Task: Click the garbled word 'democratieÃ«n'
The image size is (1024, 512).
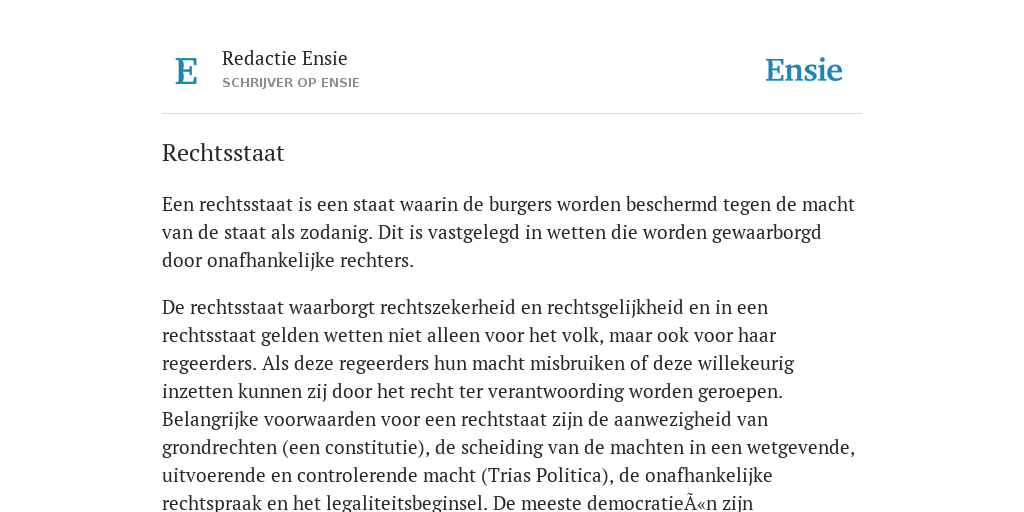Action: 662,504
